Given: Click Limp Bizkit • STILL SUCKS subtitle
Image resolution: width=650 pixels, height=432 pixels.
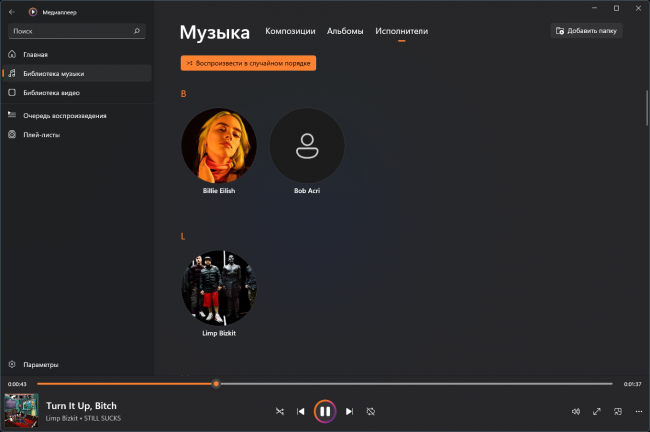Looking at the screenshot, I should pos(83,418).
